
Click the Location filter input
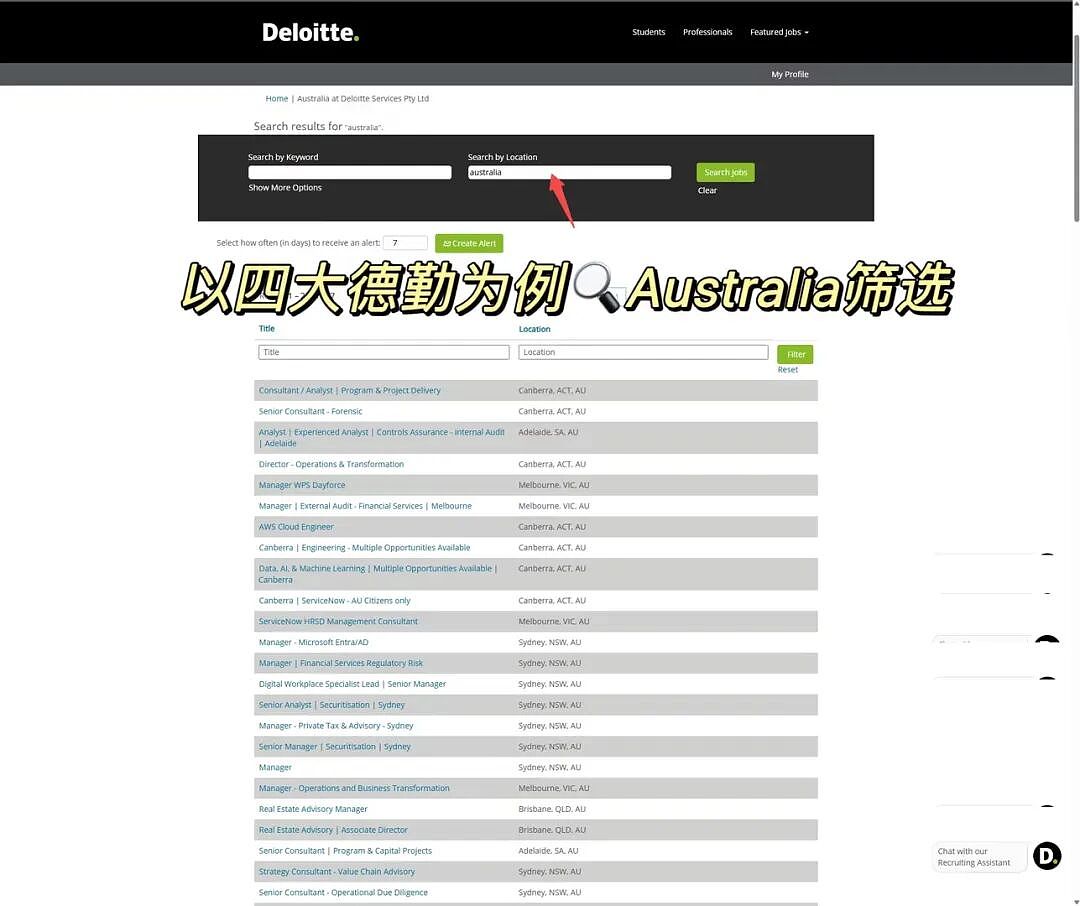pyautogui.click(x=643, y=352)
